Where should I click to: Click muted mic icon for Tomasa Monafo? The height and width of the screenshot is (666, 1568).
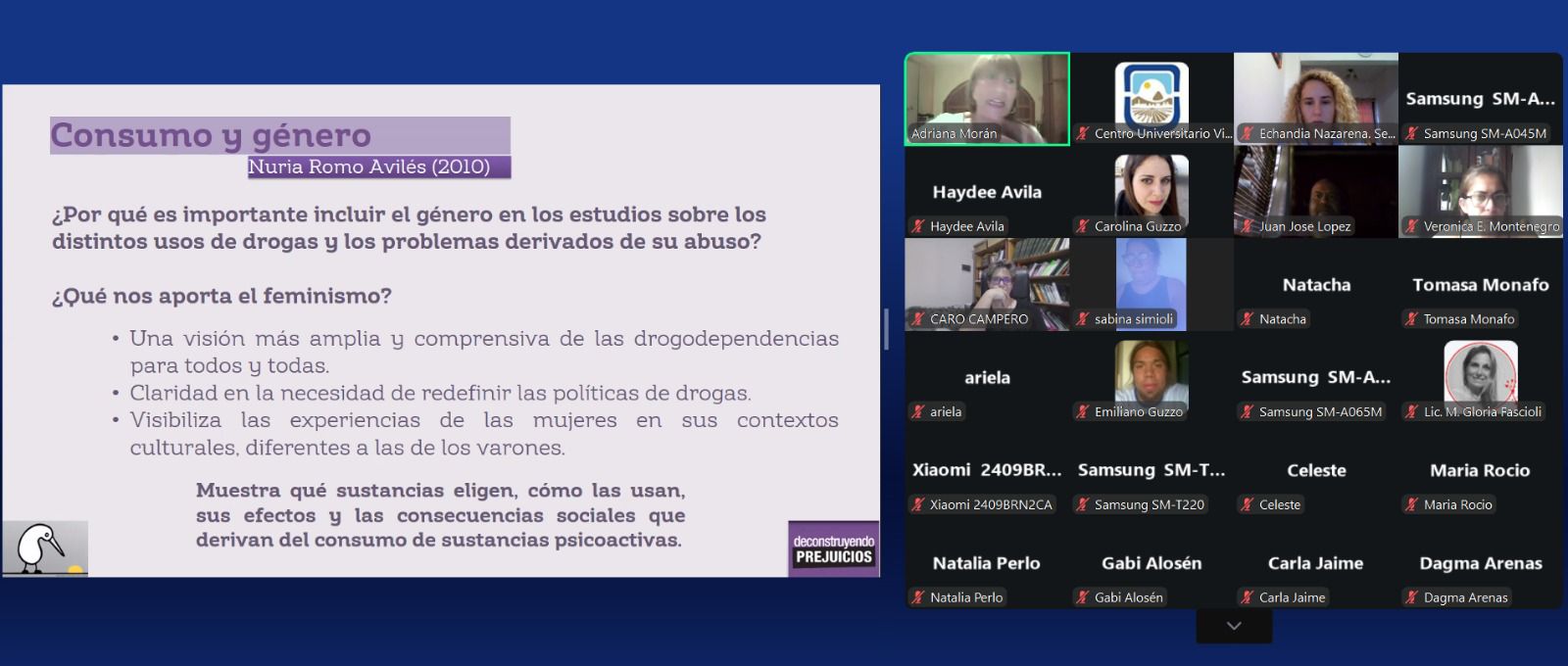(1412, 319)
